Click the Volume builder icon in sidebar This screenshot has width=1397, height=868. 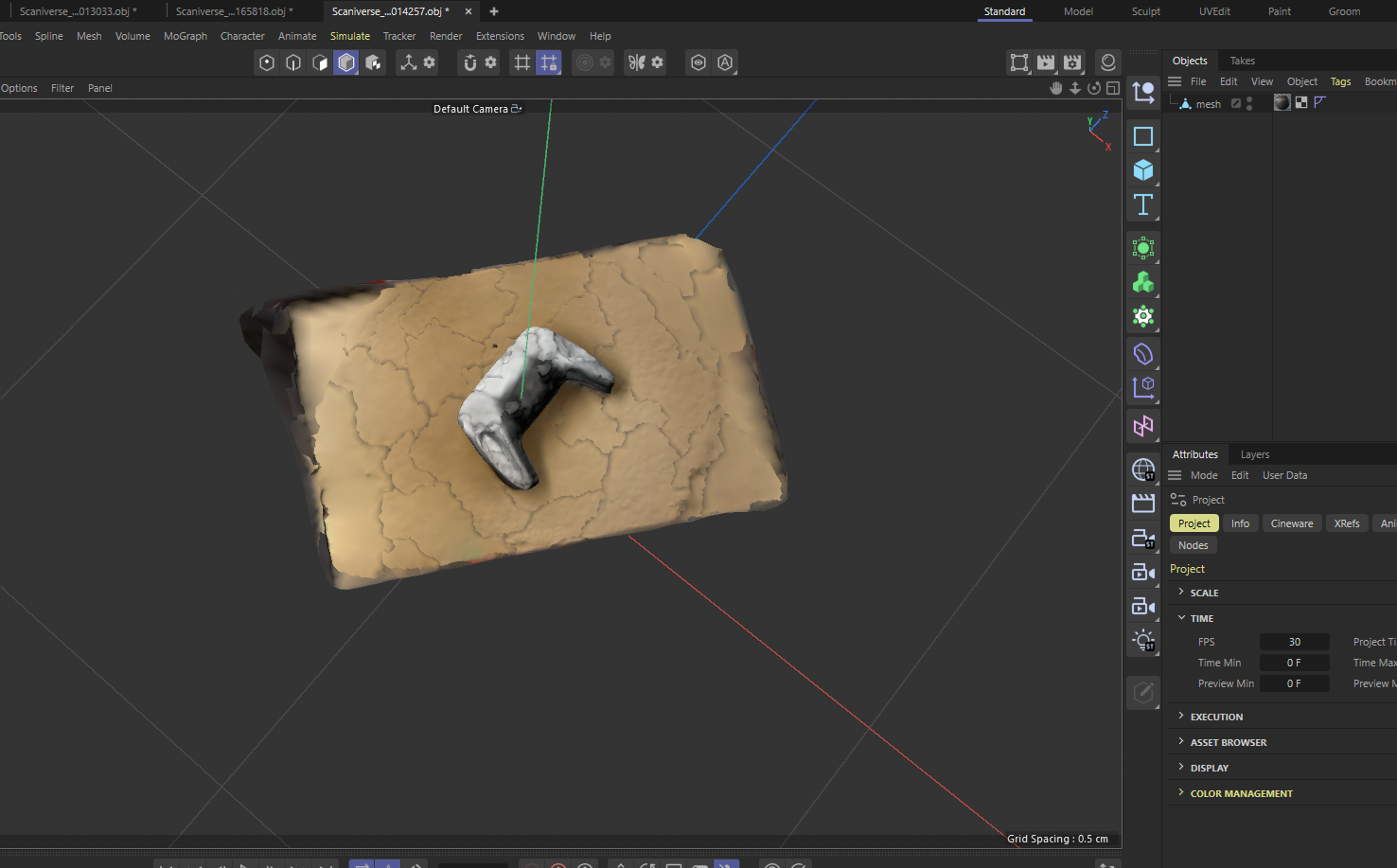pos(1142,282)
